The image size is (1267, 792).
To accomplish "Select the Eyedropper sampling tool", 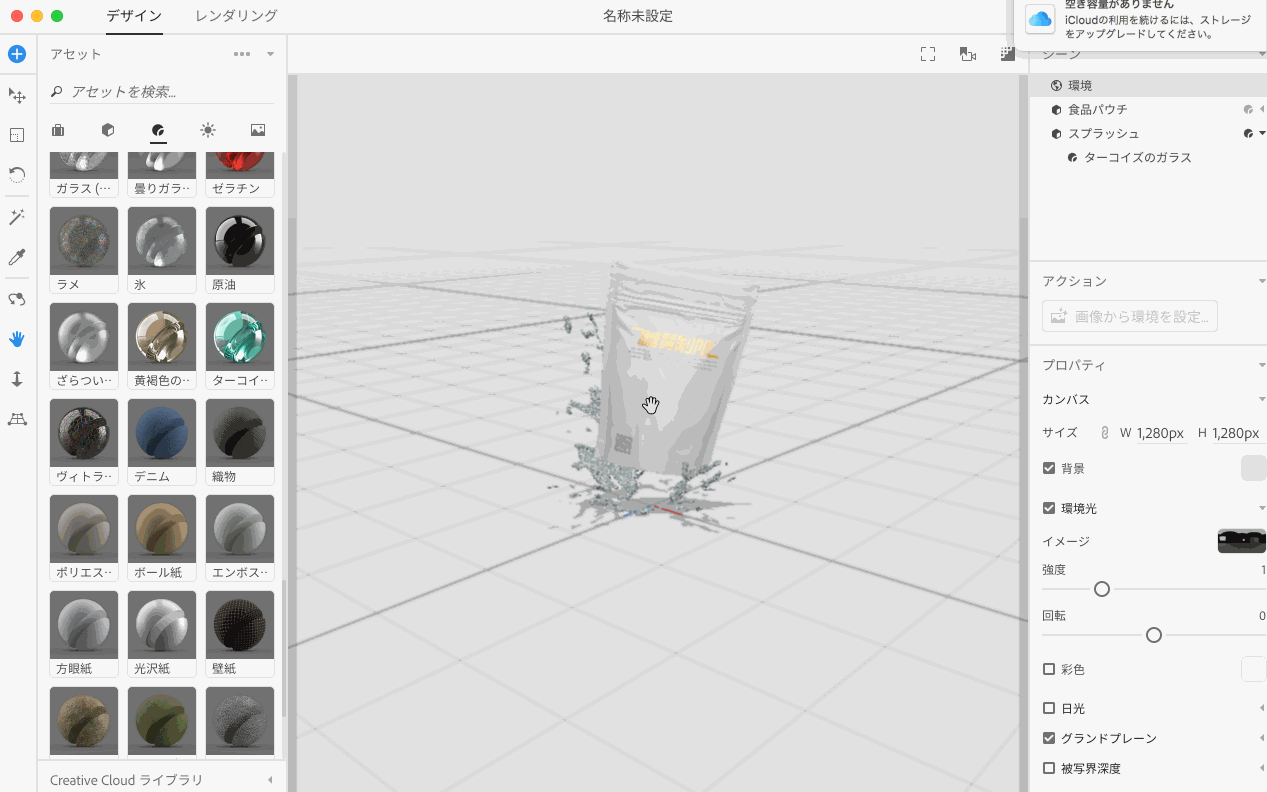I will (x=17, y=257).
